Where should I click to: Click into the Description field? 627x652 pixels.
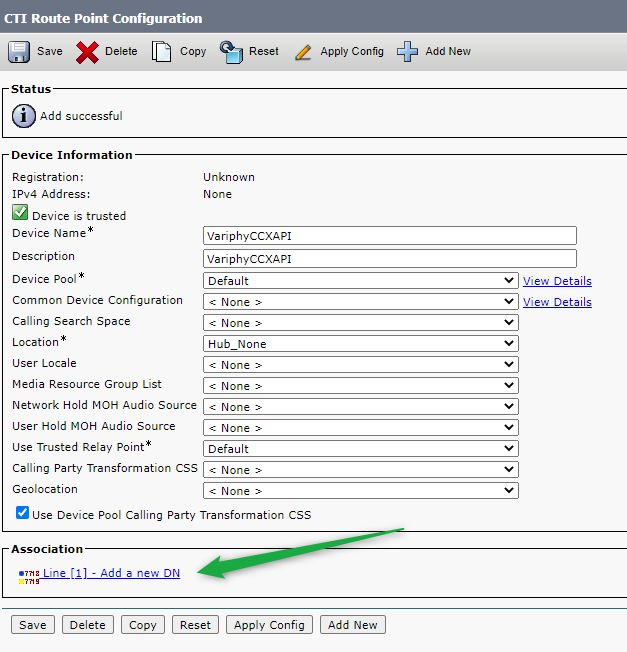[390, 259]
